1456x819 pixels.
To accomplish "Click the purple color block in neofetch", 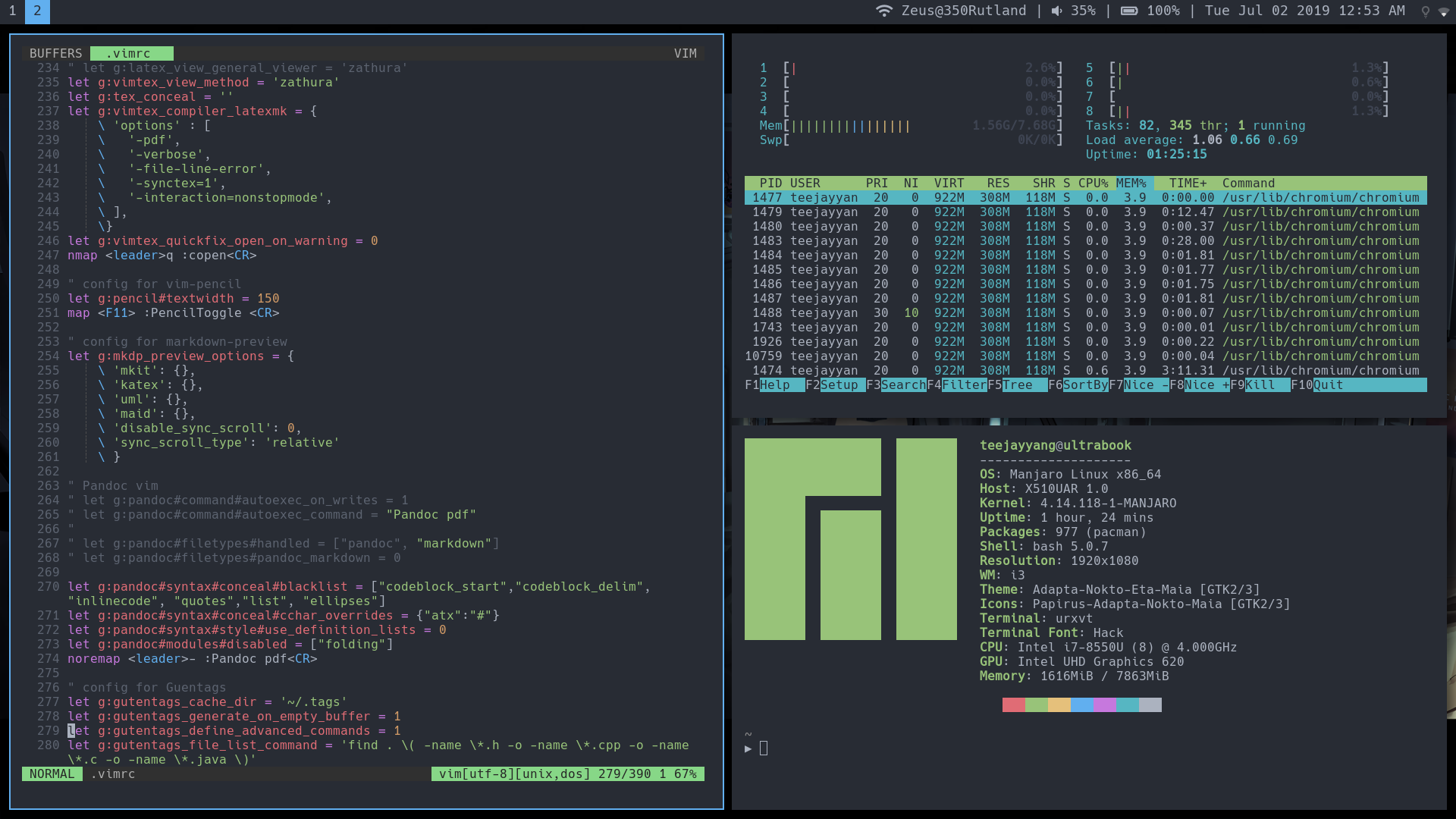I will [x=1104, y=705].
